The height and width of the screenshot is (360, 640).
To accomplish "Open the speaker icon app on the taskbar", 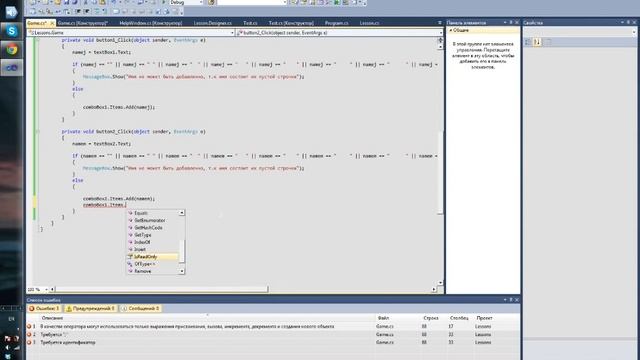I will tap(11, 11).
